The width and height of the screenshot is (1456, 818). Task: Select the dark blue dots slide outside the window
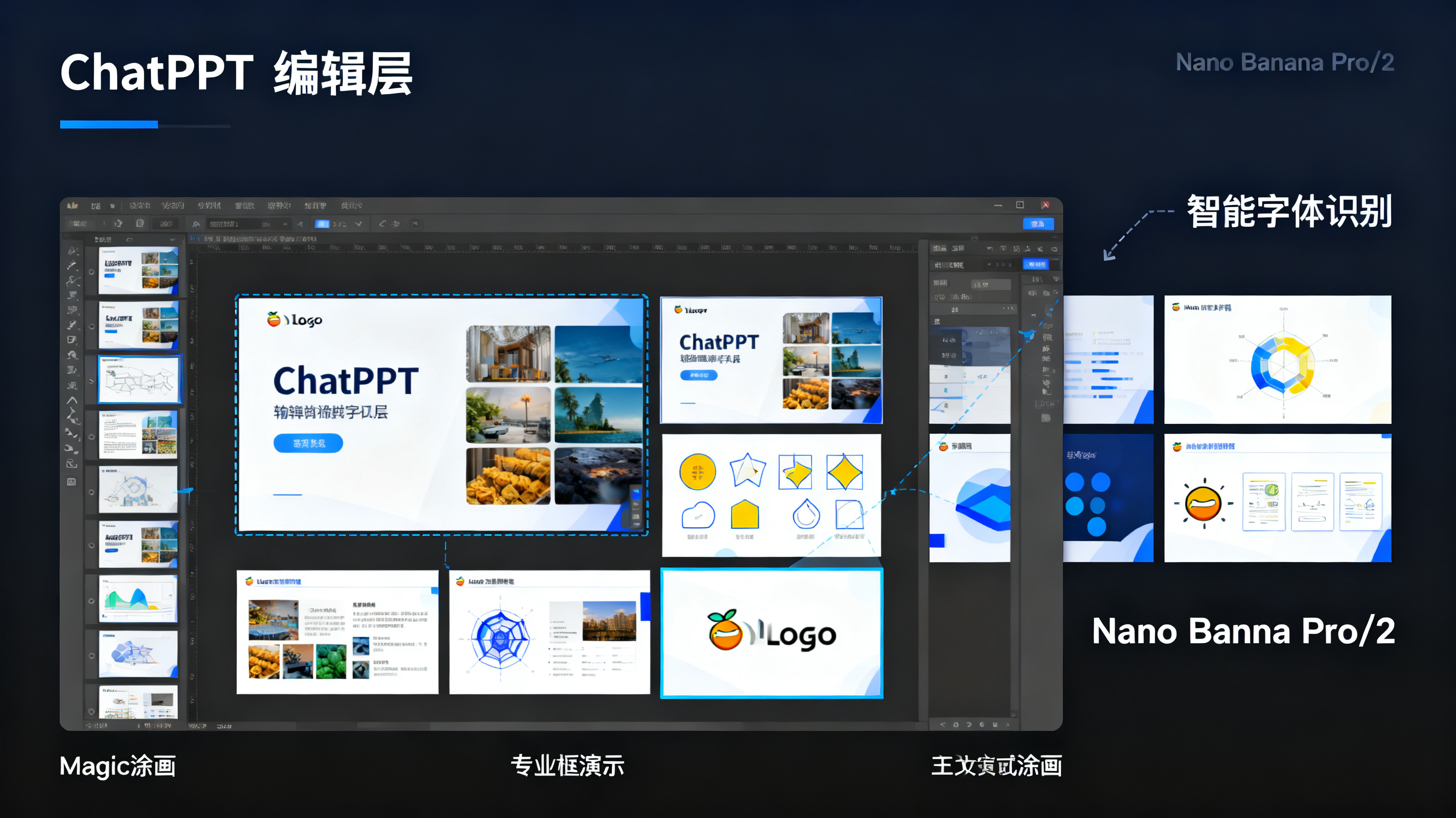[1108, 498]
